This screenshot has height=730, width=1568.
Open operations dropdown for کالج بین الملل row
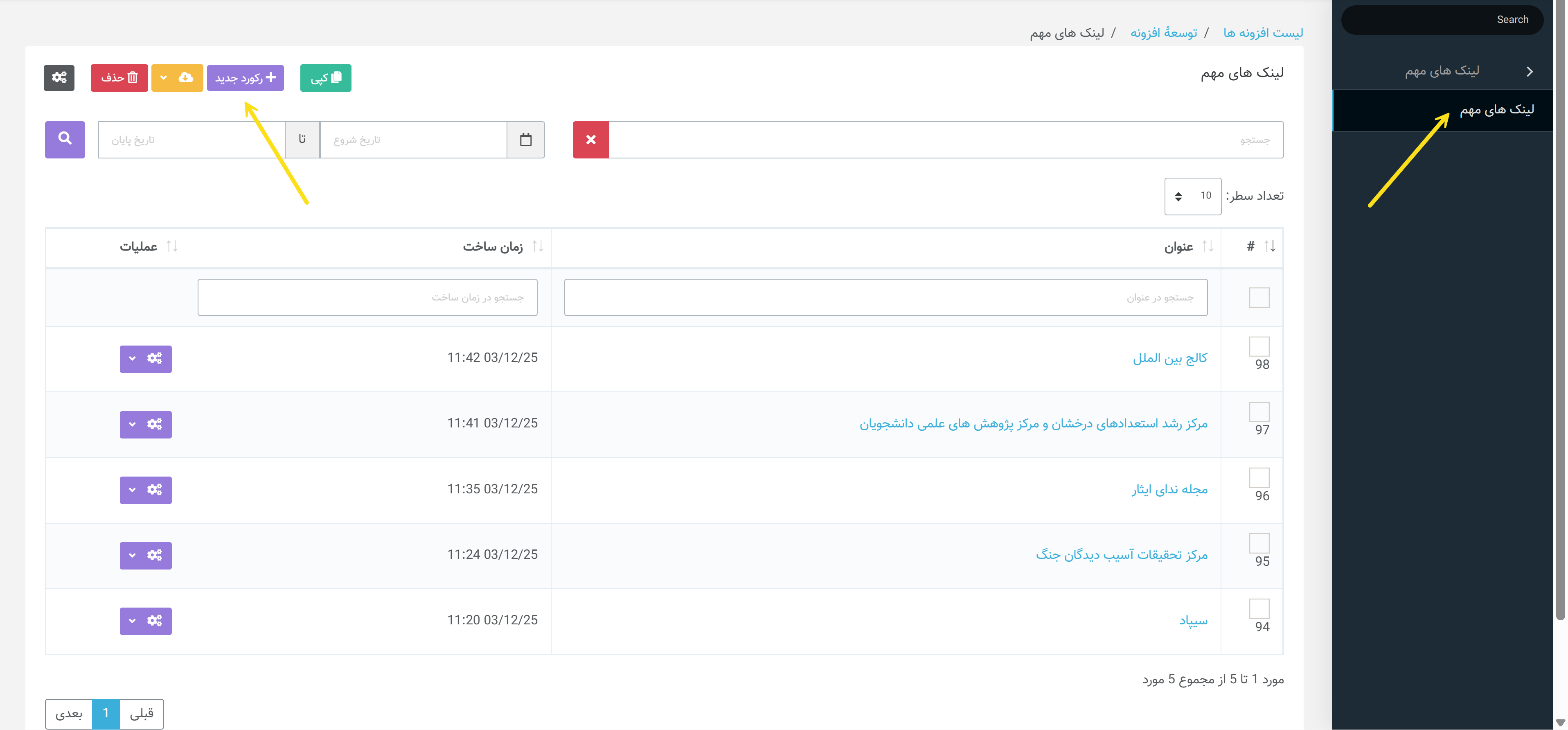tap(146, 359)
